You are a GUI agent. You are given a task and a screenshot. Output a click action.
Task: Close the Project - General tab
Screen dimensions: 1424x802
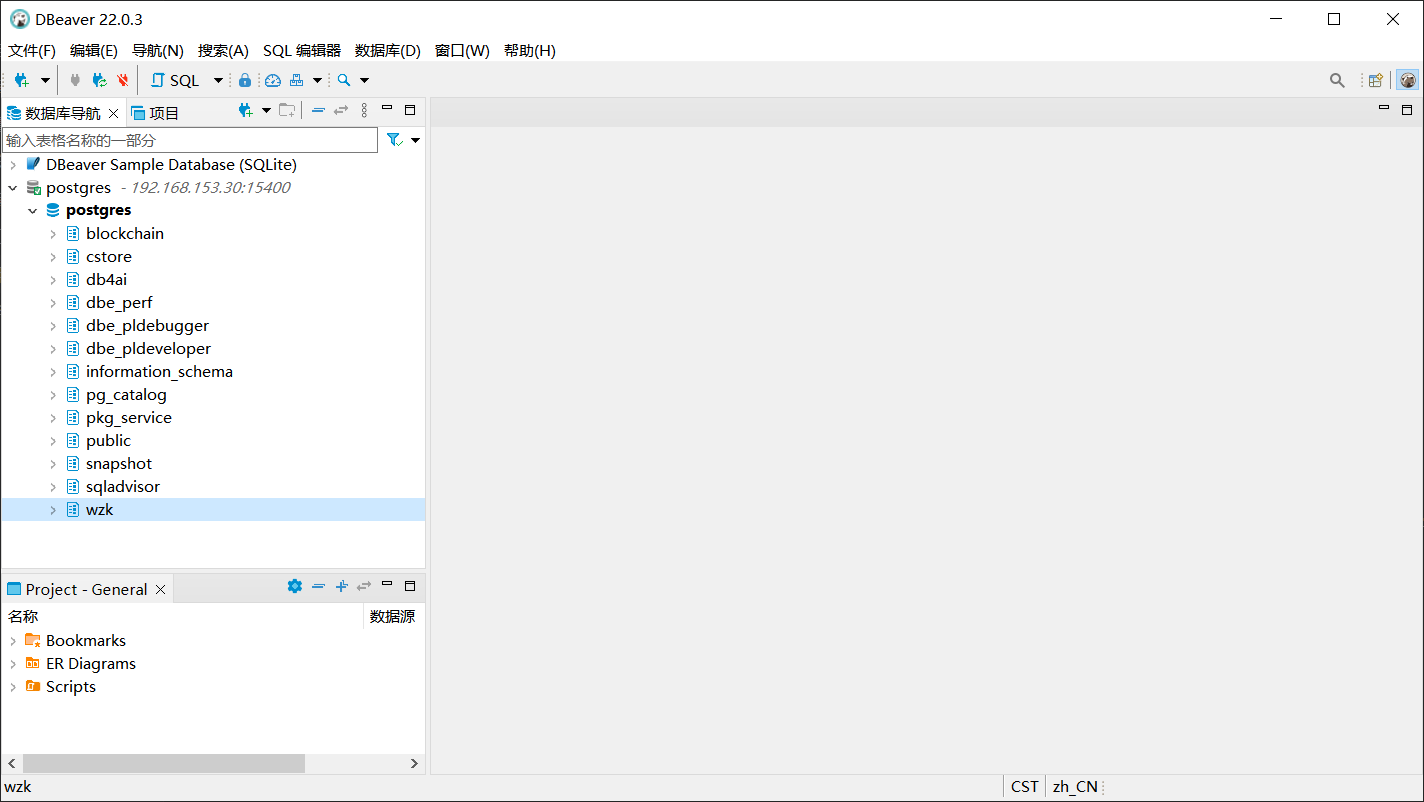click(x=160, y=589)
